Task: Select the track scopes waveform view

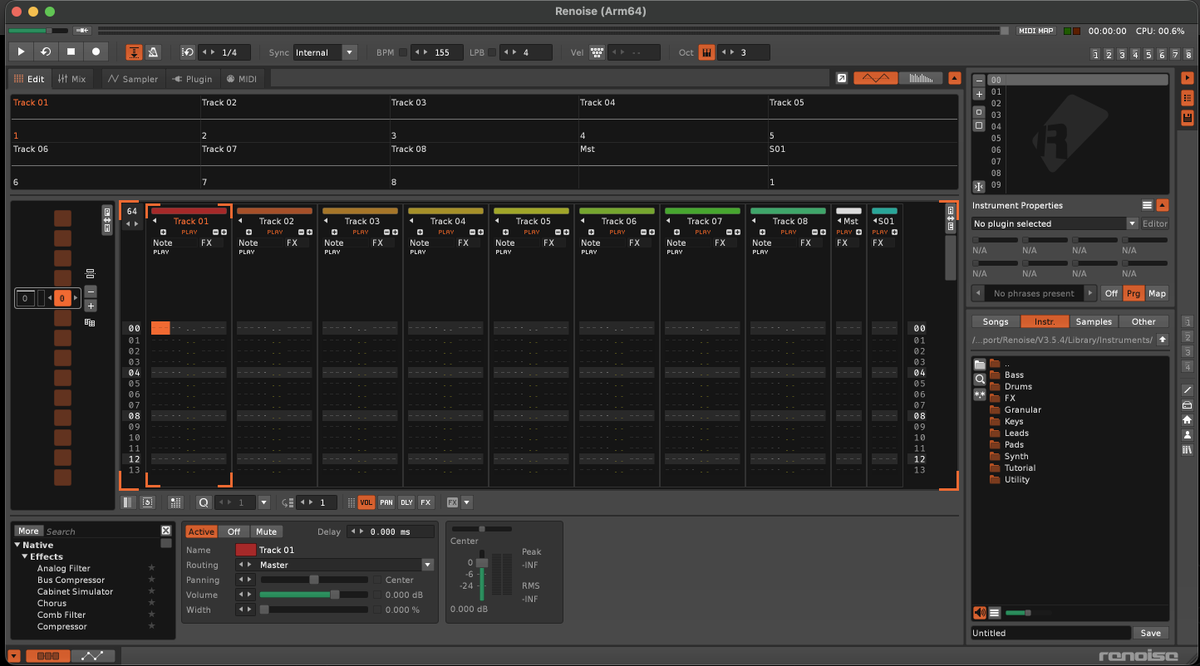Action: coord(875,78)
